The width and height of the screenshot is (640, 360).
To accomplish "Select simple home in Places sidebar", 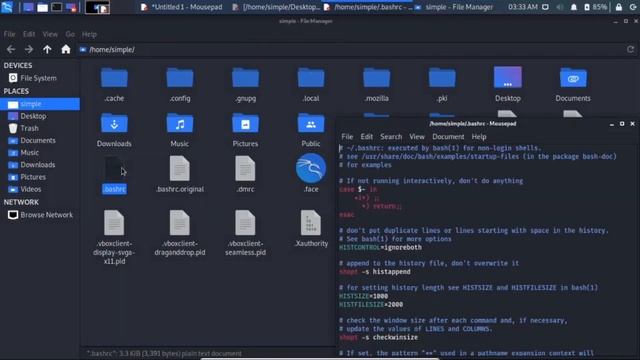I will pyautogui.click(x=40, y=104).
